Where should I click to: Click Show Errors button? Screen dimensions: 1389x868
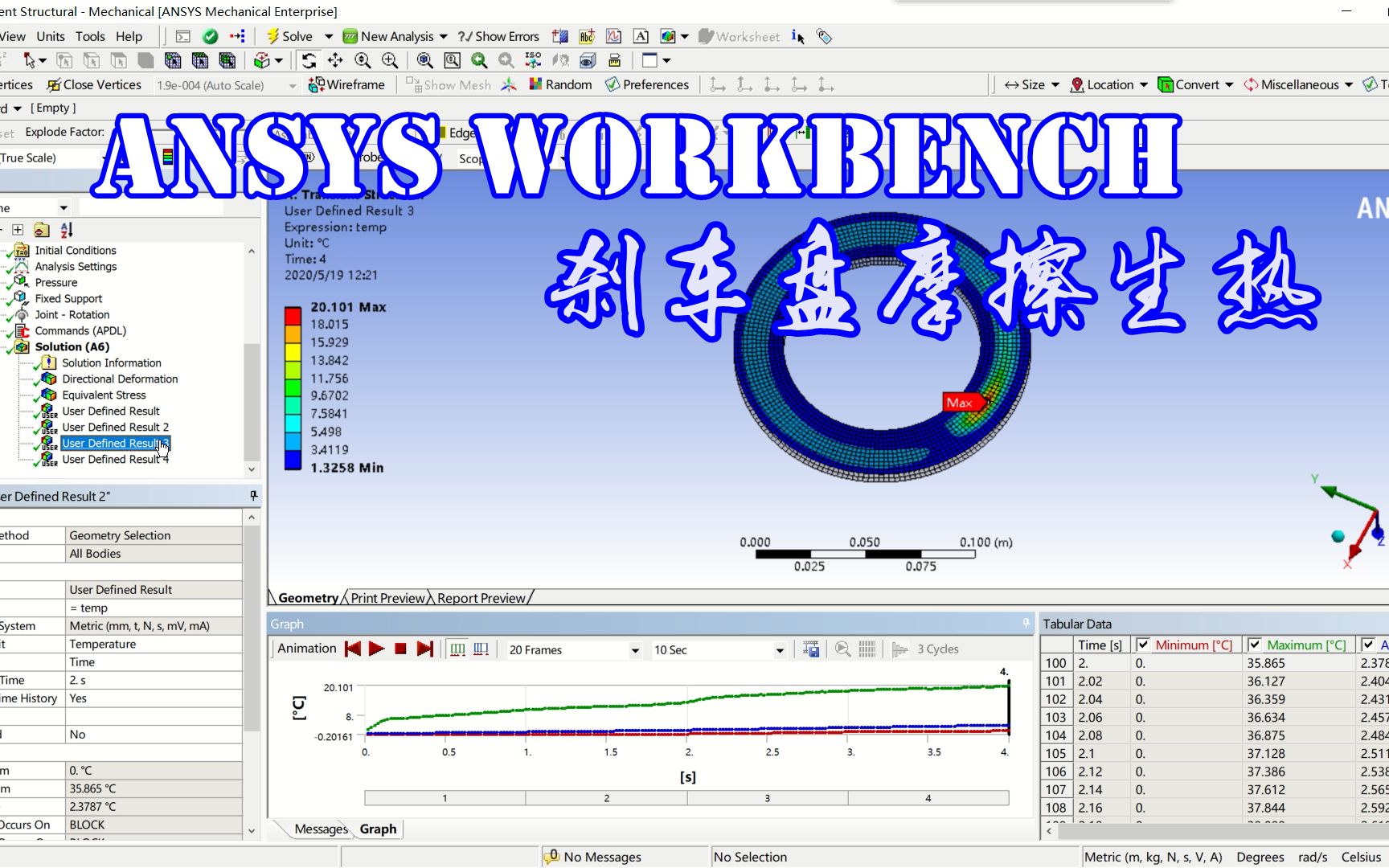coord(498,36)
